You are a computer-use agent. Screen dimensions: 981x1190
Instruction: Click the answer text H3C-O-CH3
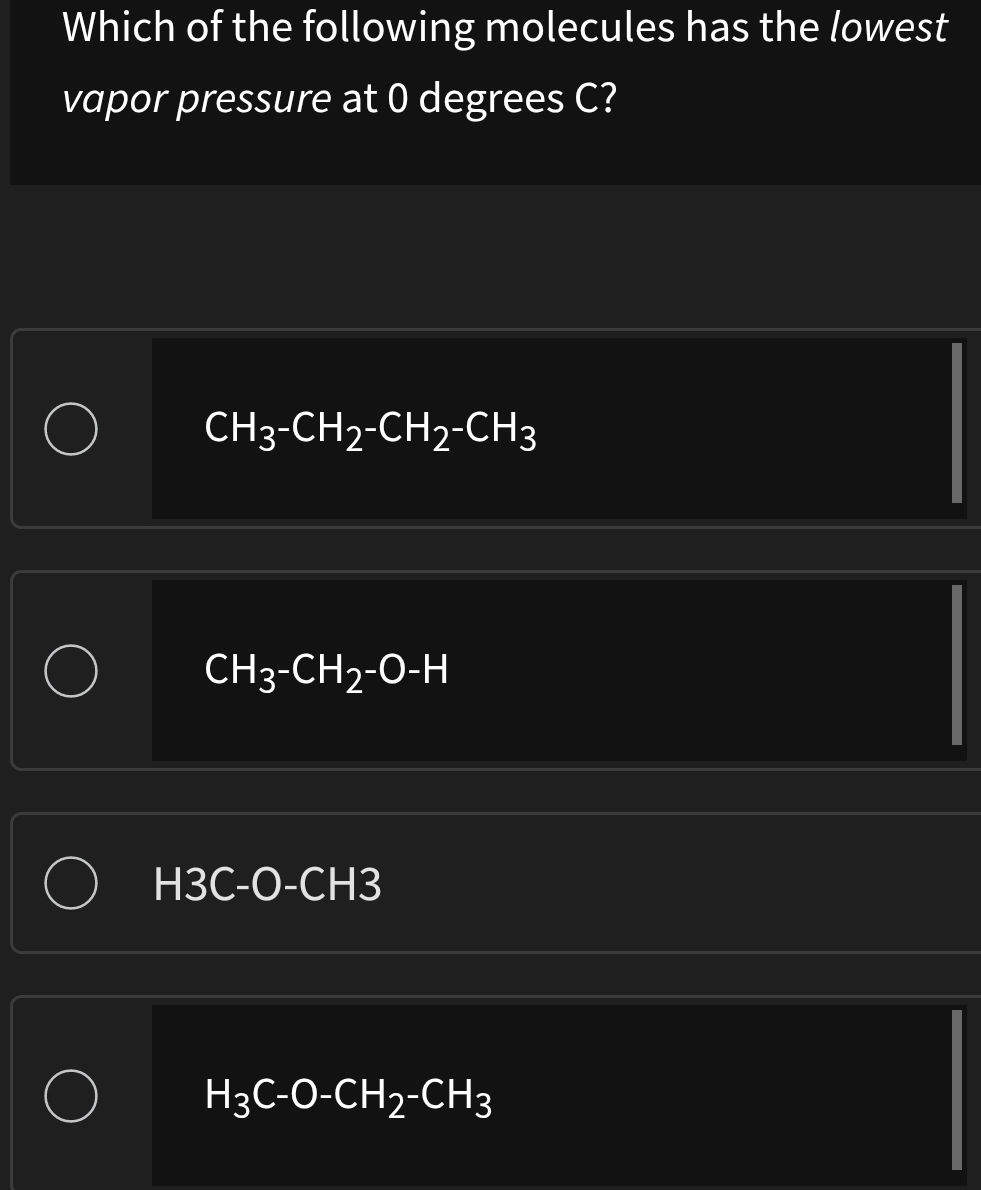268,884
